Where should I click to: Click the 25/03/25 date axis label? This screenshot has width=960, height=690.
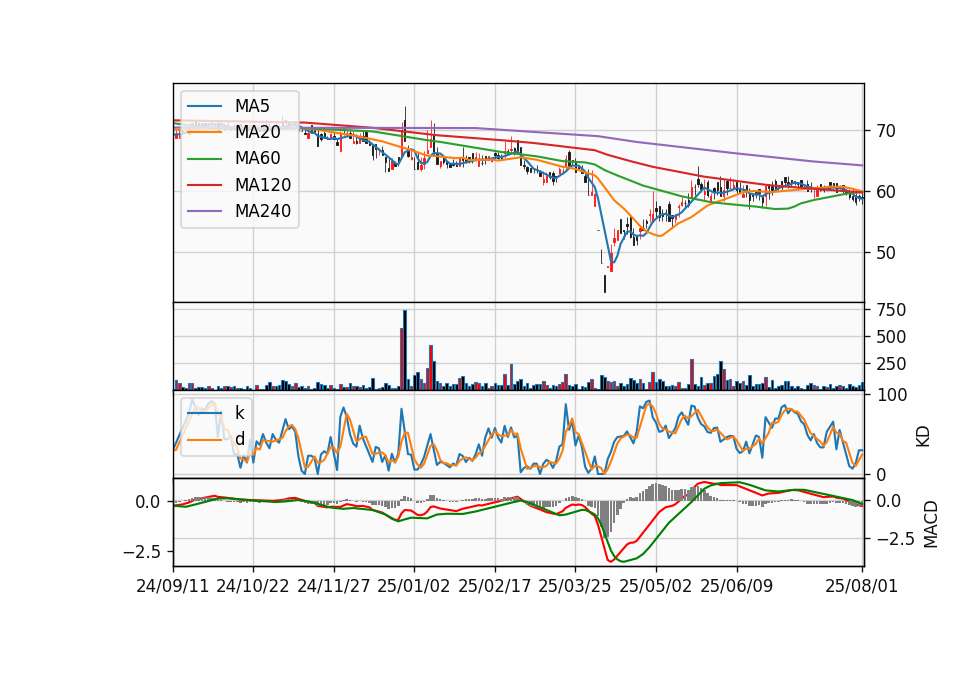pyautogui.click(x=574, y=586)
